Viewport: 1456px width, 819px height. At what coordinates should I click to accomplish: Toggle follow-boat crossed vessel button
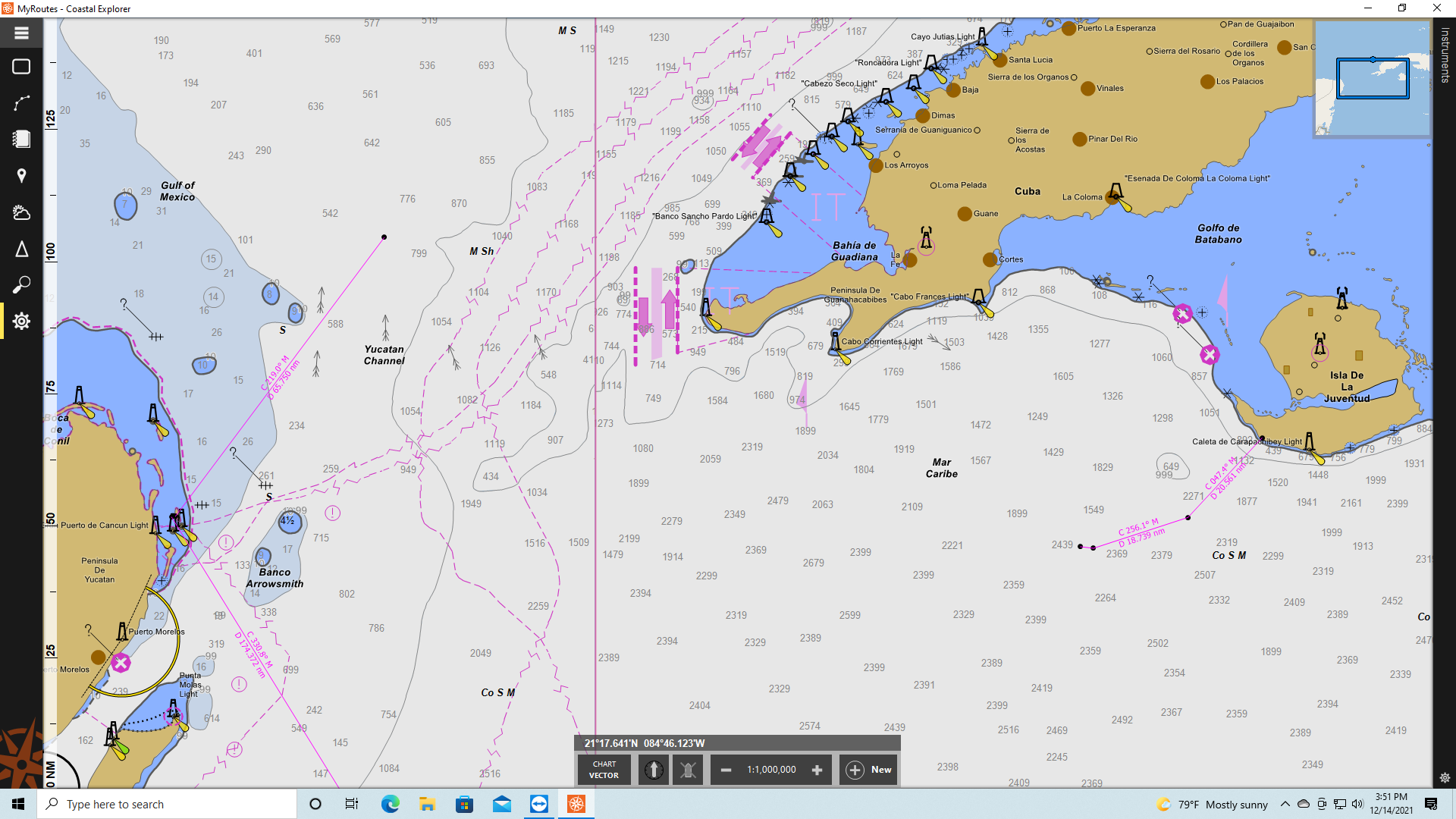click(688, 770)
